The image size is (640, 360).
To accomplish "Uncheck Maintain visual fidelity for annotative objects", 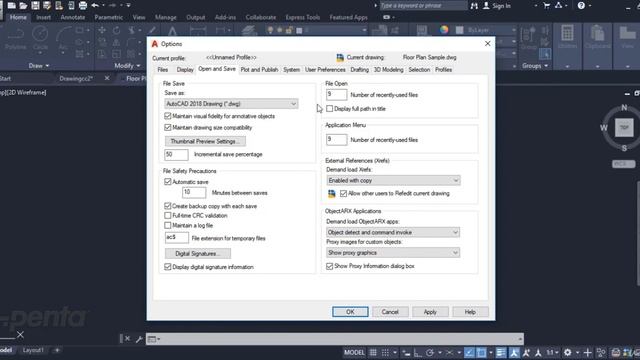I will pyautogui.click(x=167, y=116).
